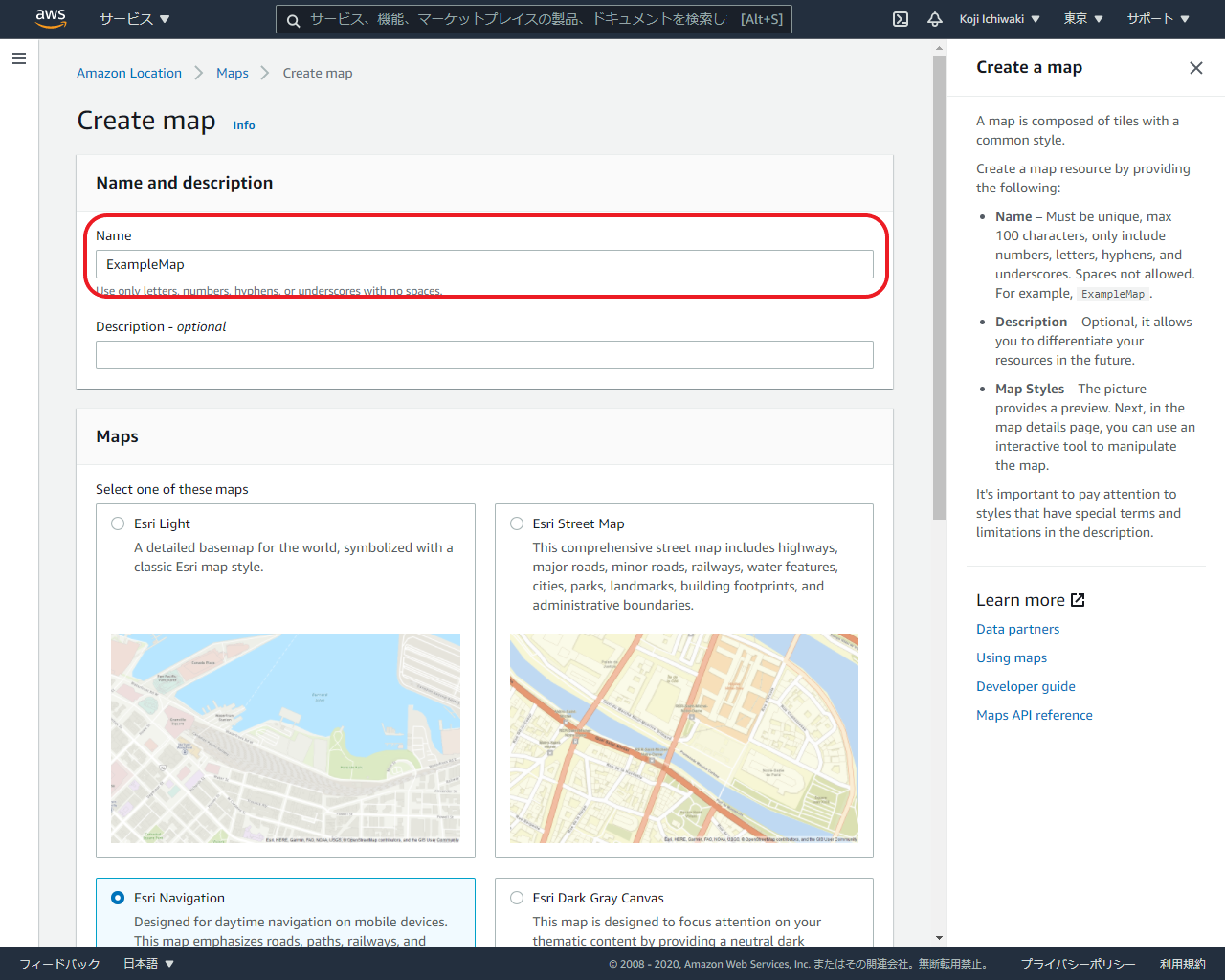
Task: Expand the サービス services dropdown
Action: [134, 19]
